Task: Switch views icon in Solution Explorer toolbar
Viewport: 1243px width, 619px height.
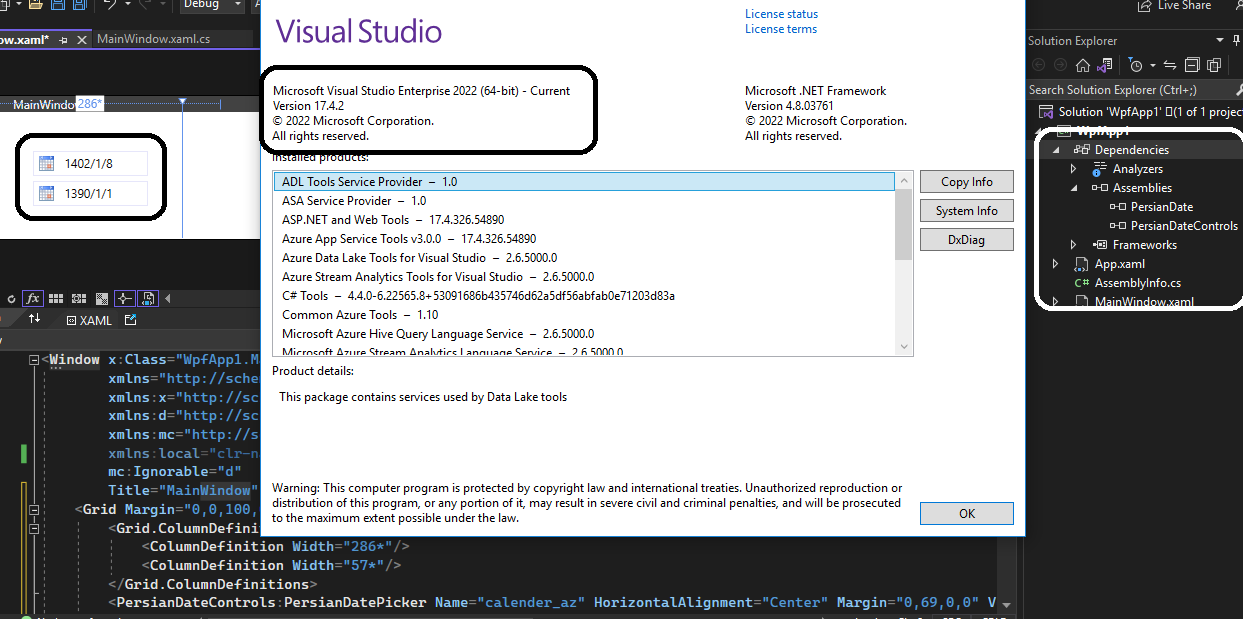Action: coord(1105,65)
